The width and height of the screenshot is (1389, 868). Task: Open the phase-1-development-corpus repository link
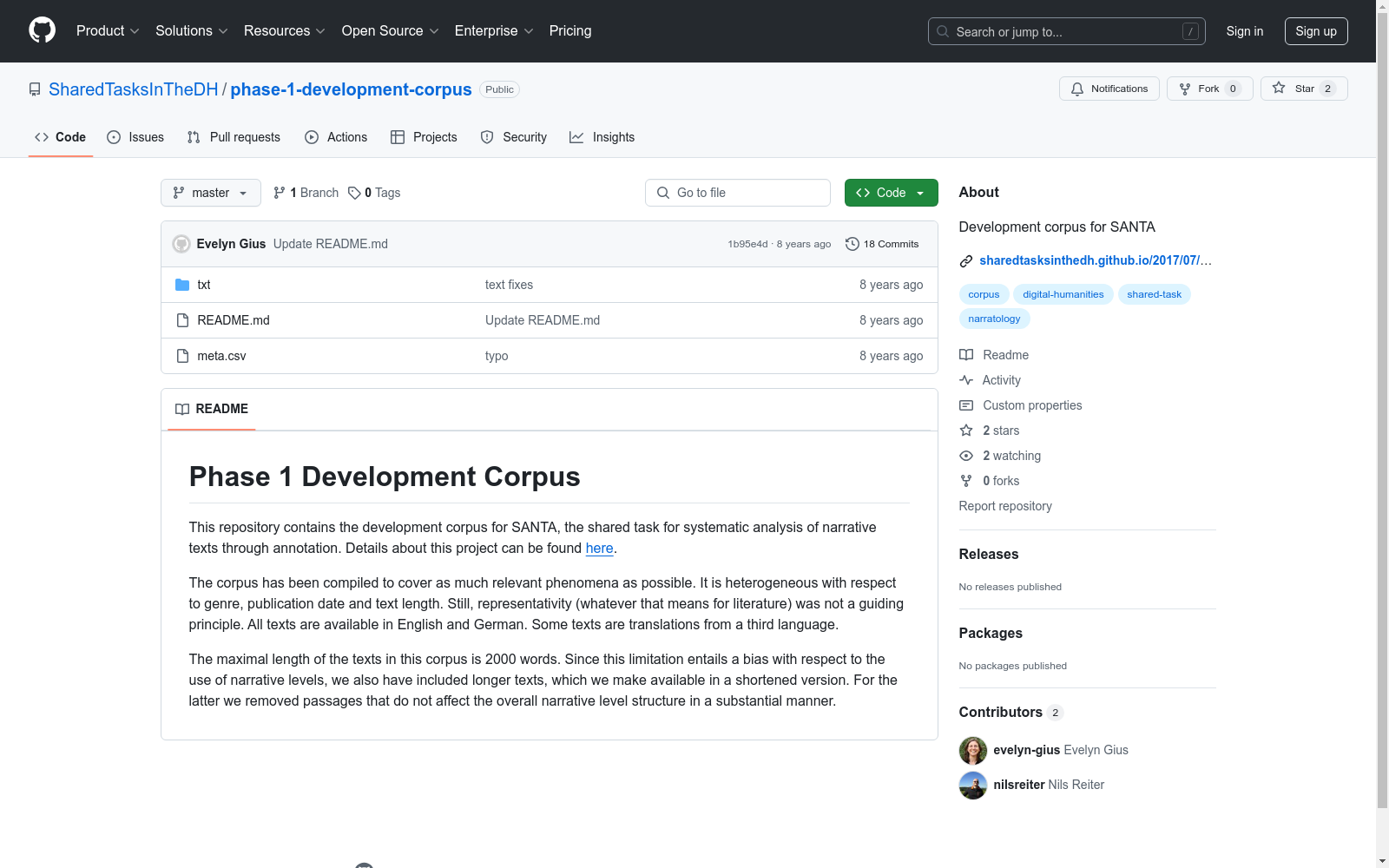coord(351,89)
